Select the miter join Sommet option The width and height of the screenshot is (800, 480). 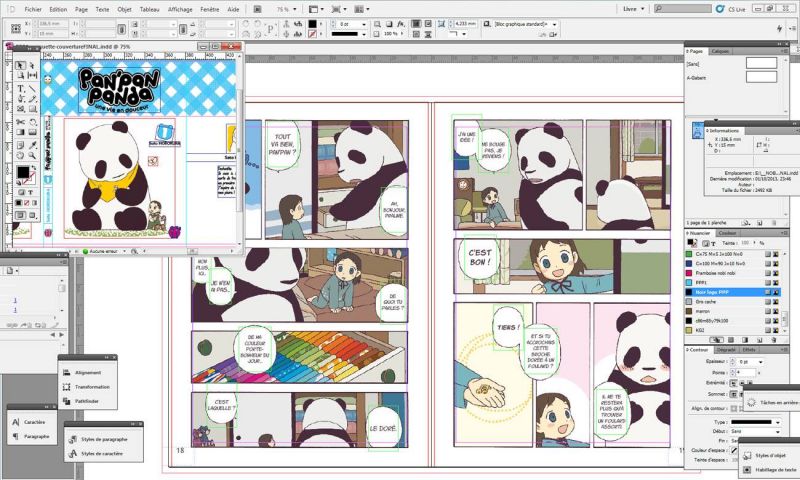pyautogui.click(x=733, y=394)
